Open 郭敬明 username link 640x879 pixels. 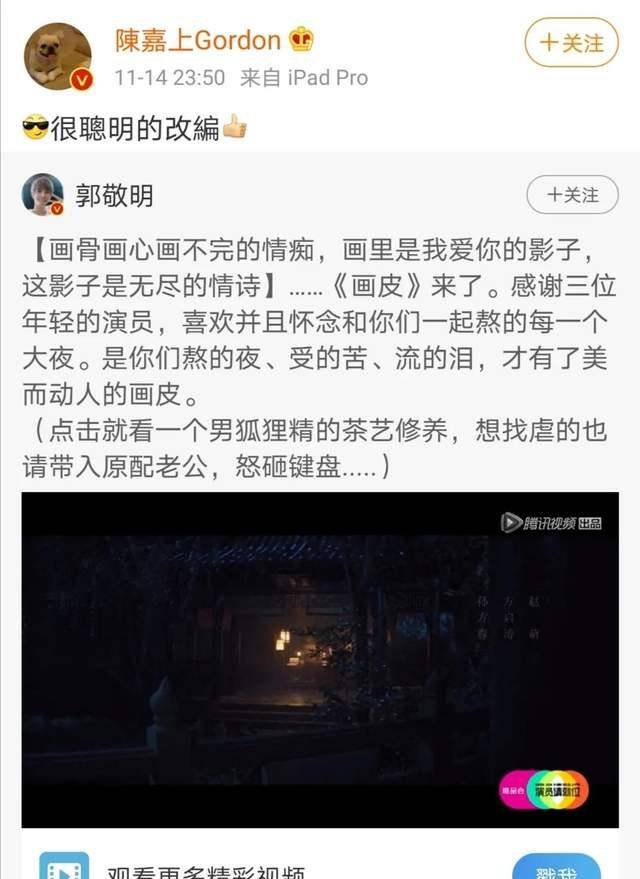click(114, 196)
